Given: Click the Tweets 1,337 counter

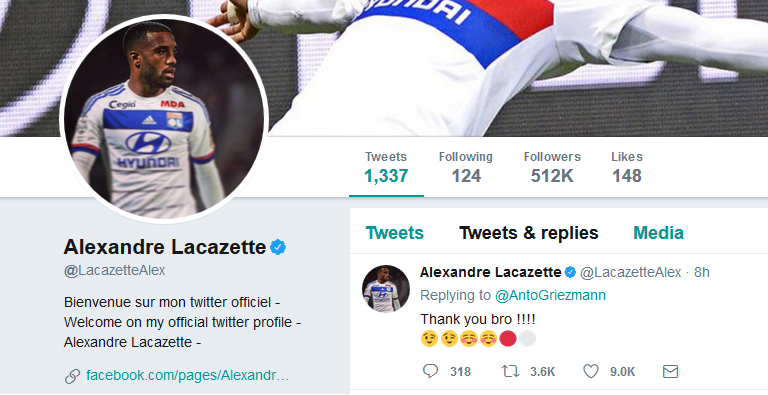Looking at the screenshot, I should pyautogui.click(x=386, y=167).
